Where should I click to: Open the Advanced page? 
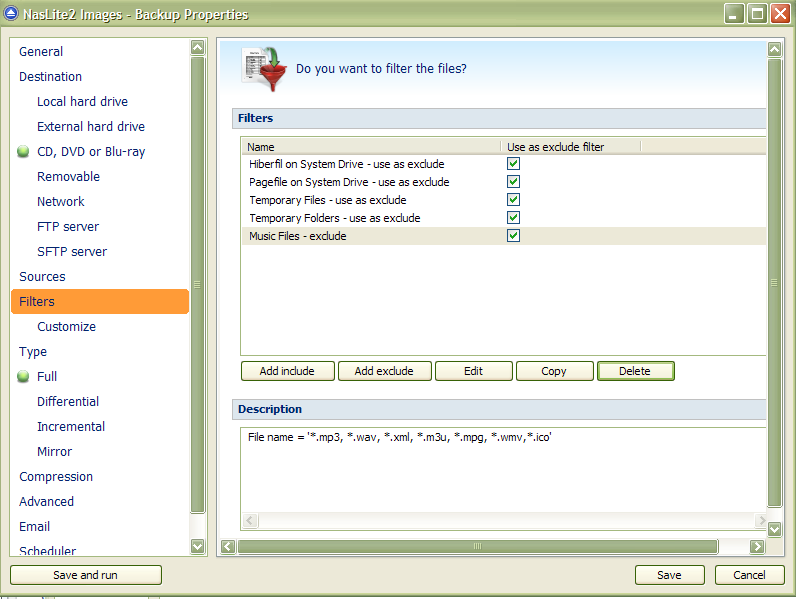46,502
